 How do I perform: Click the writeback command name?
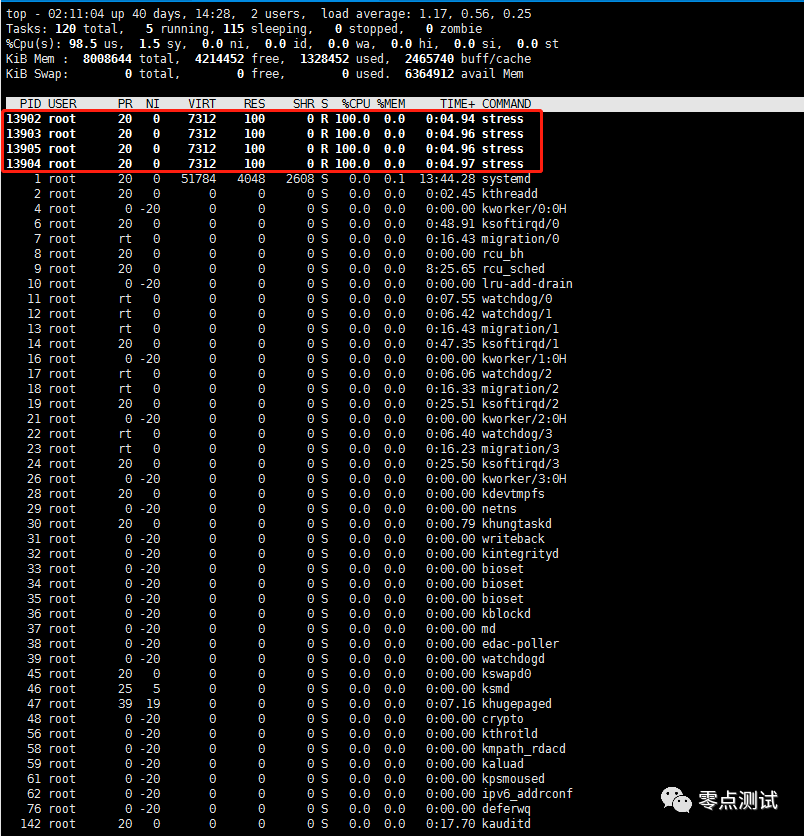point(513,538)
